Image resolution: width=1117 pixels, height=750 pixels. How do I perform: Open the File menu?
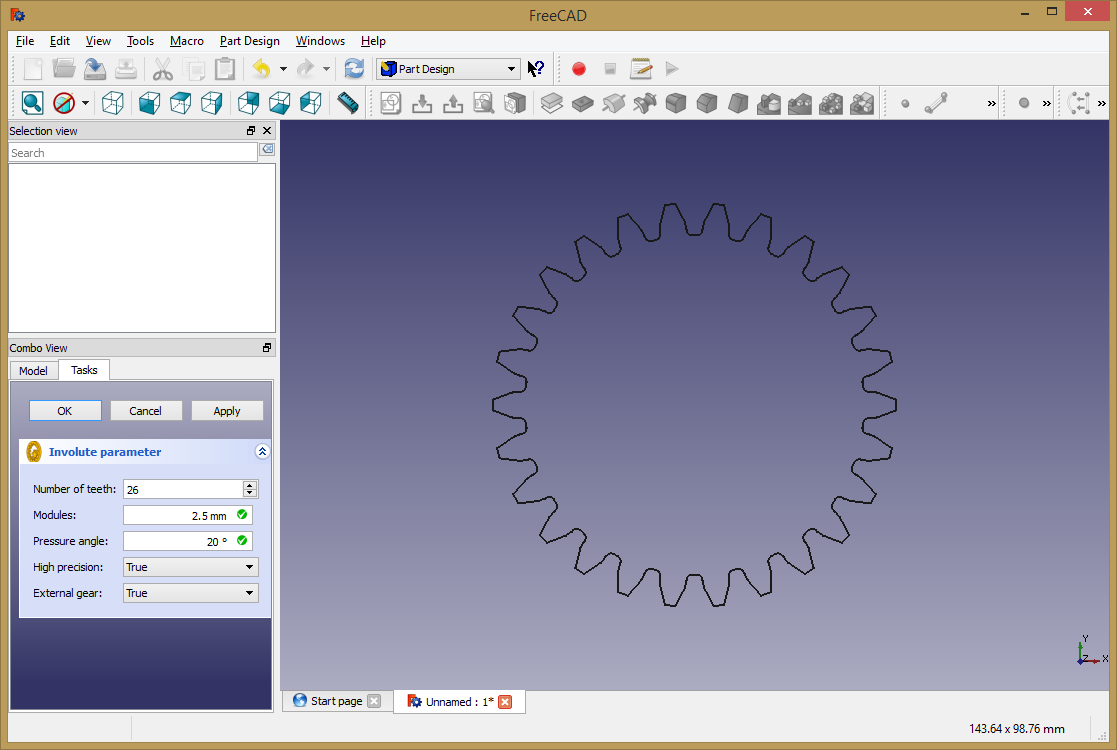25,41
